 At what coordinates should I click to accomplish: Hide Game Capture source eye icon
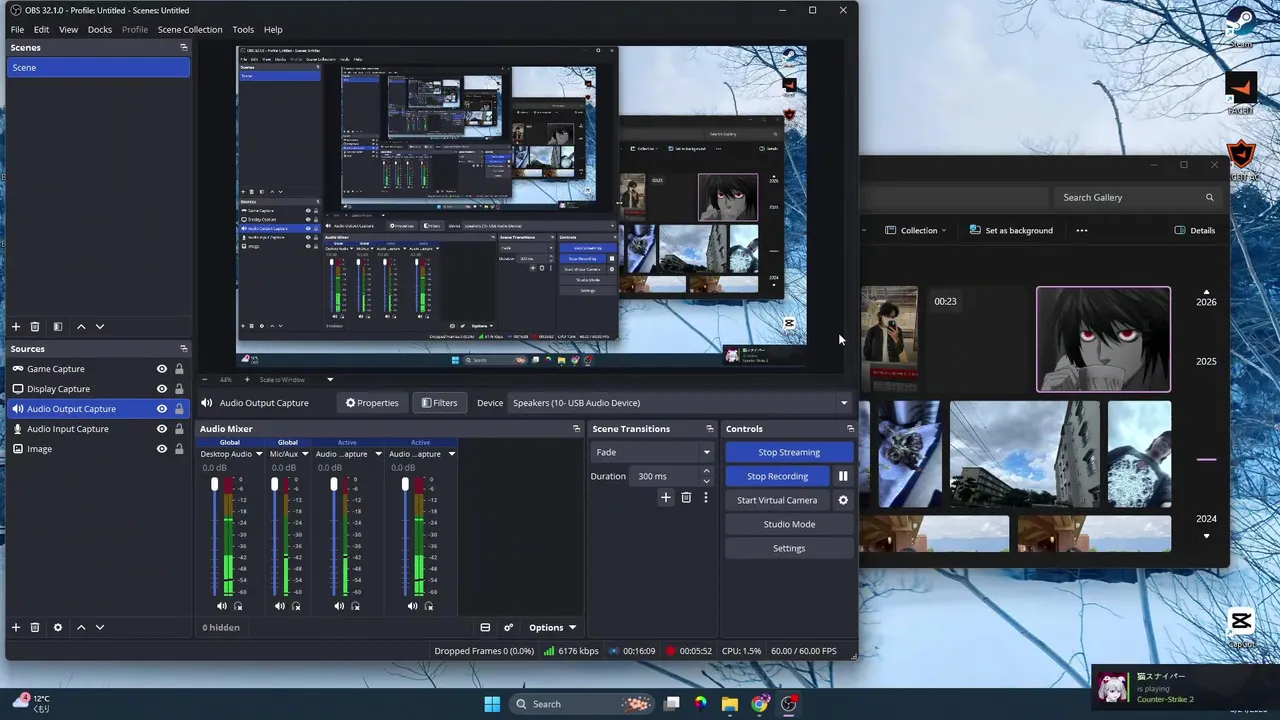coord(162,369)
